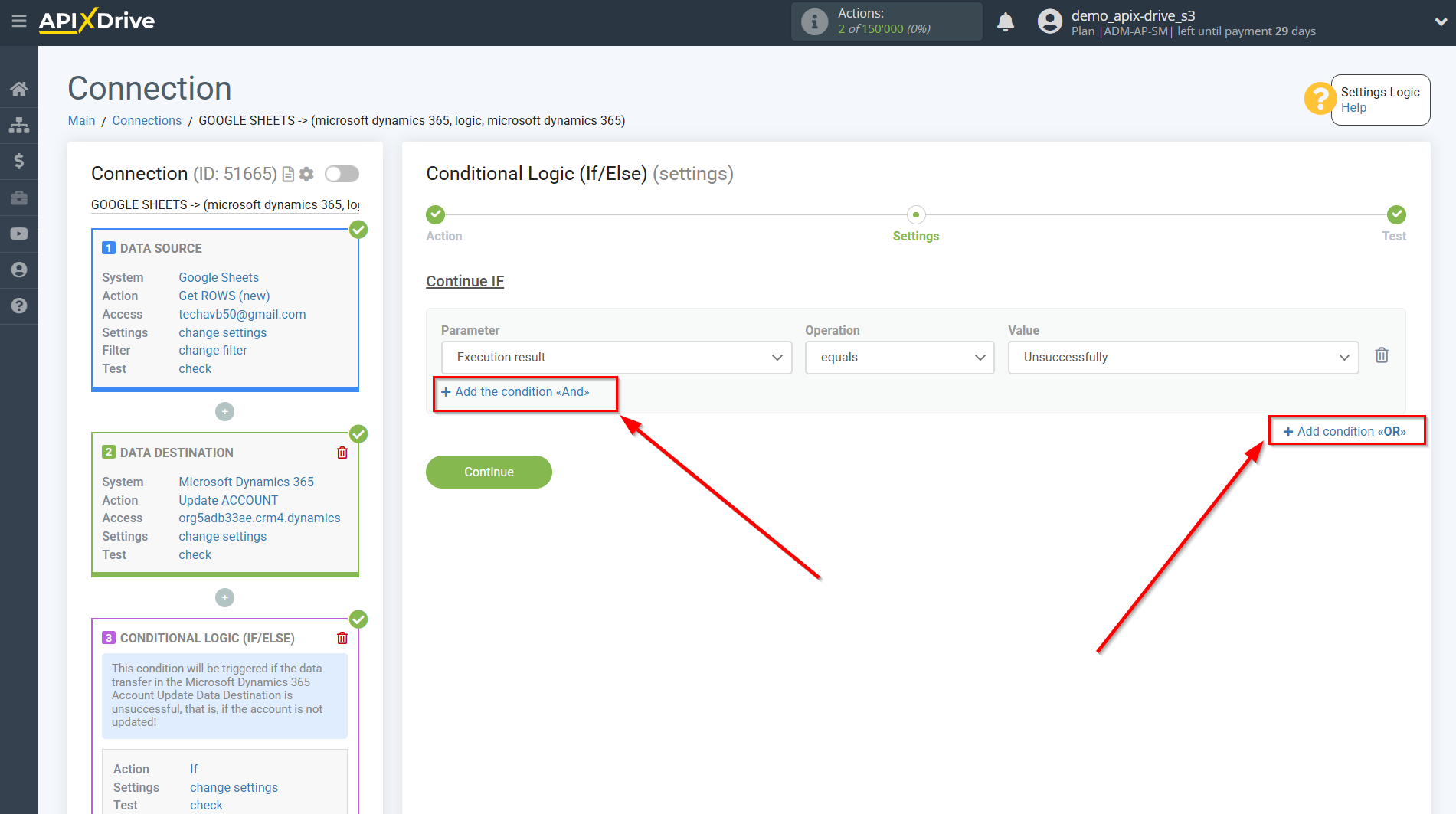The height and width of the screenshot is (814, 1456).
Task: Add the condition «And»
Action: coord(515,392)
